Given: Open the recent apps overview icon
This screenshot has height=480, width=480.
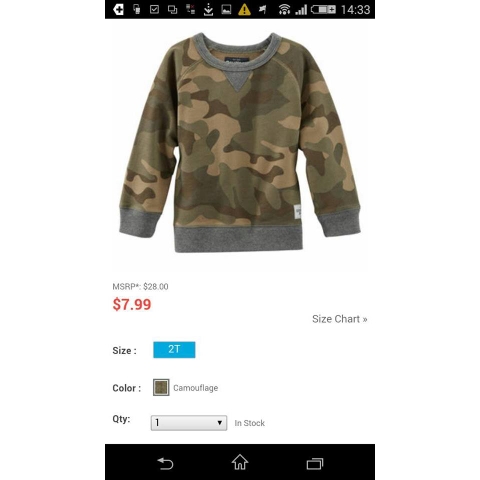Looking at the screenshot, I should coord(315,464).
